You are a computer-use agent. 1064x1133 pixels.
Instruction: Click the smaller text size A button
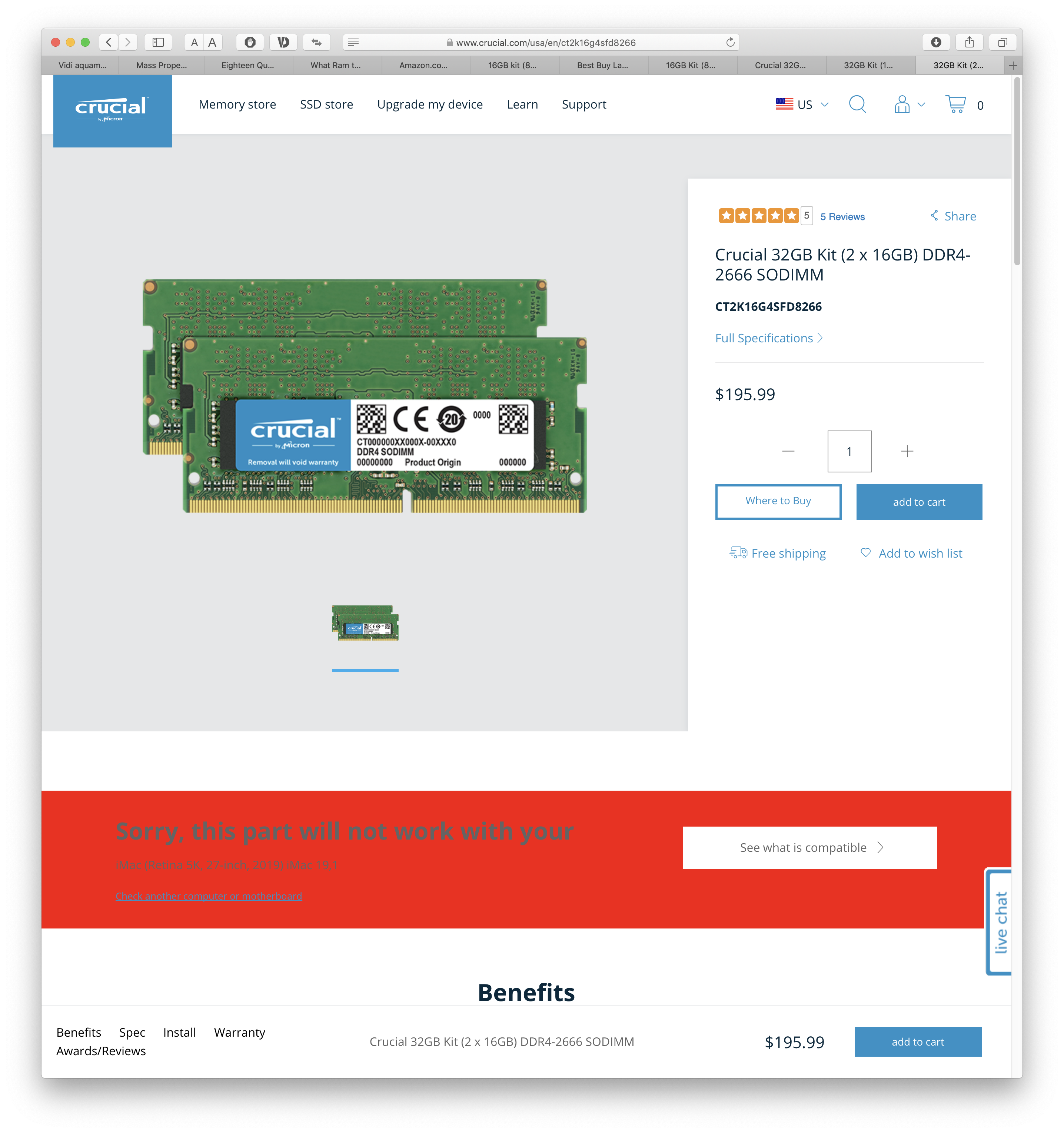click(x=194, y=42)
